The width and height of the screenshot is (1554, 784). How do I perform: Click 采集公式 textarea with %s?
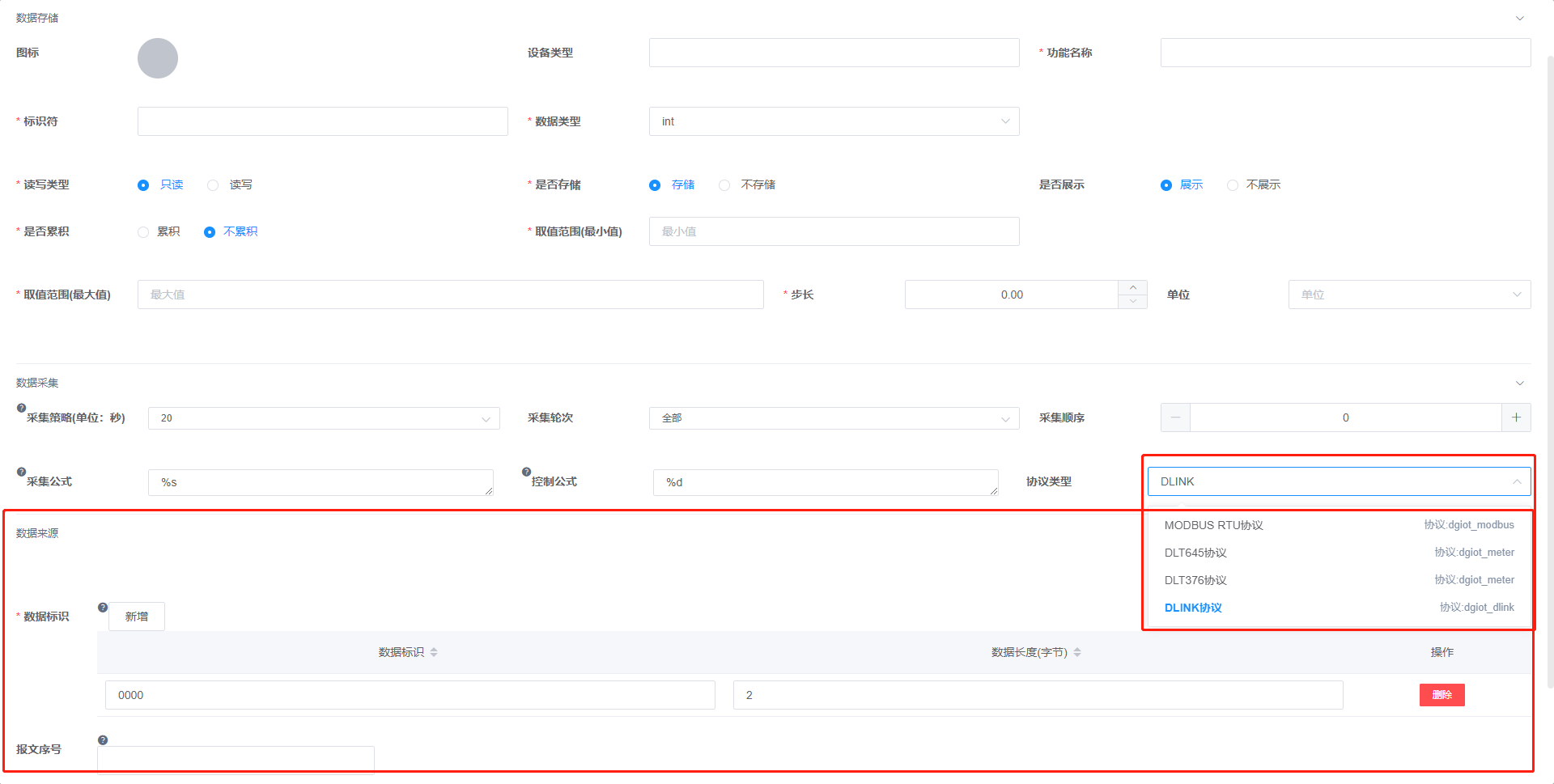click(x=321, y=482)
